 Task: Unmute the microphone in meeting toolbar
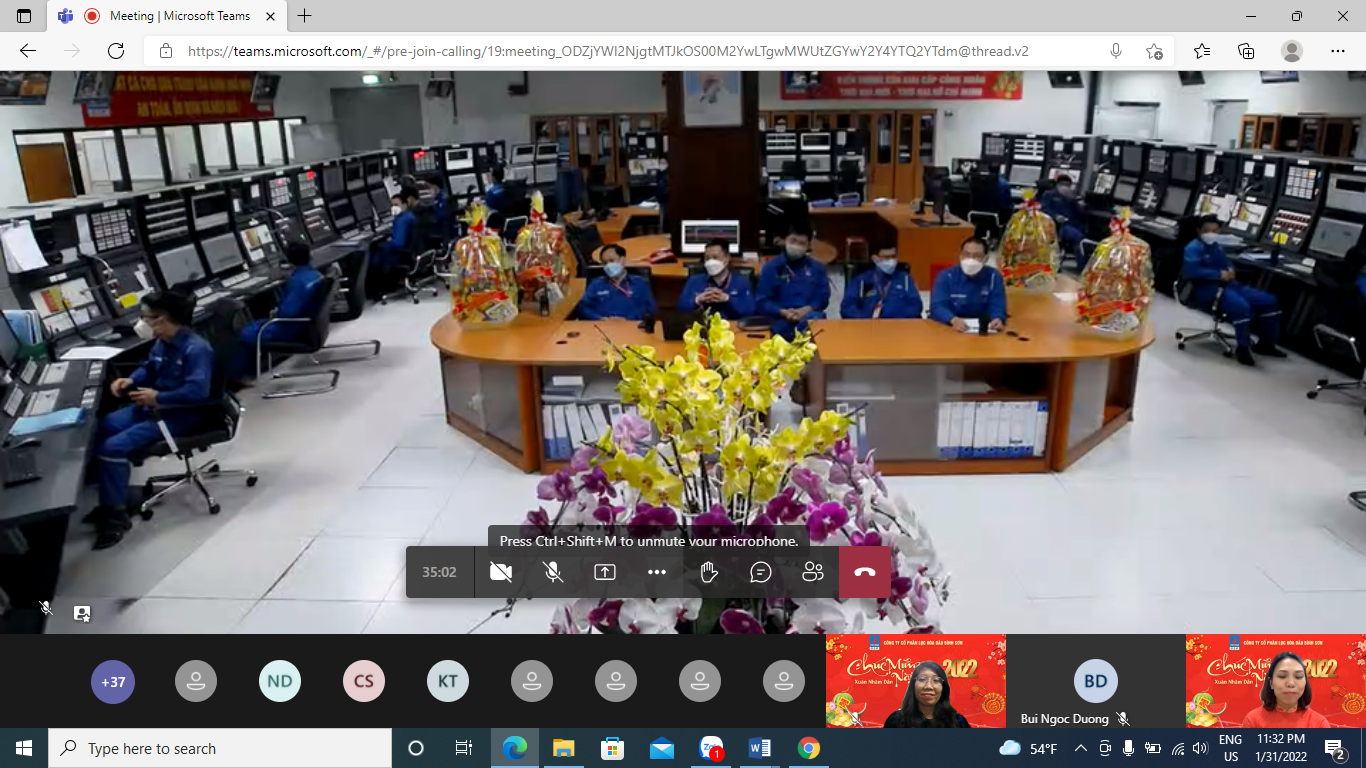552,572
